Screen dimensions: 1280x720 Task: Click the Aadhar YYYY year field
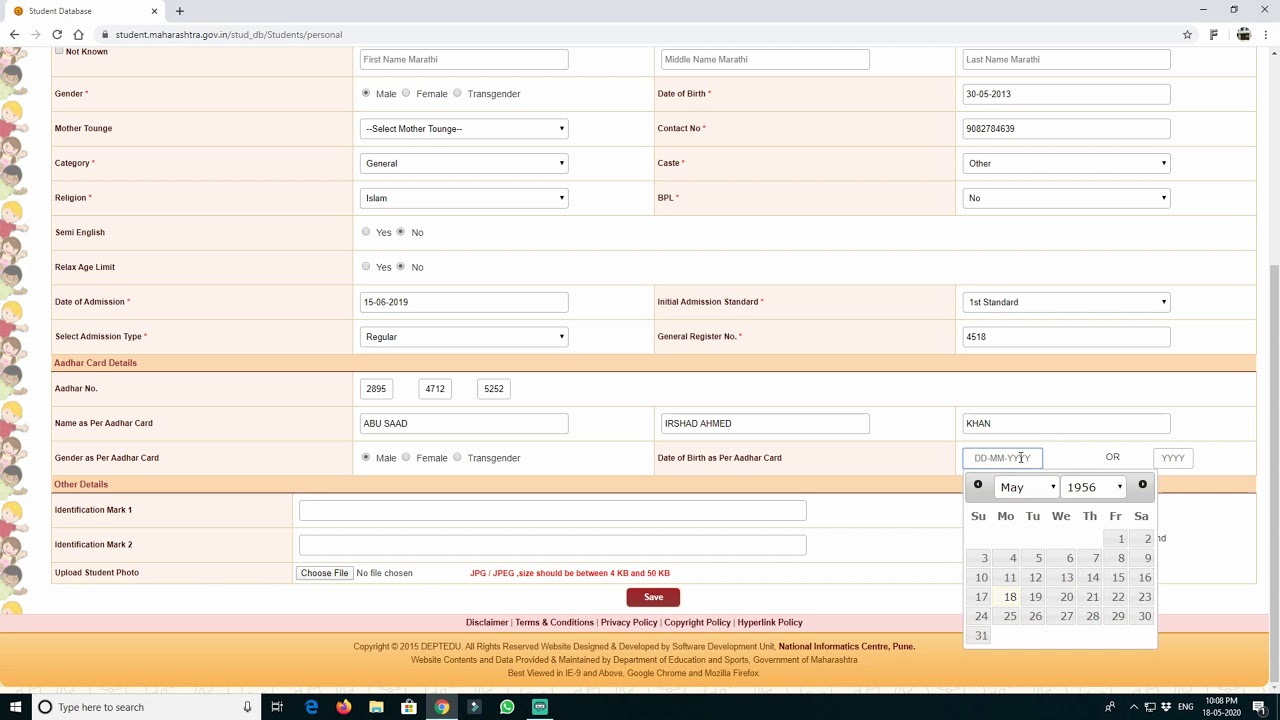pyautogui.click(x=1173, y=458)
